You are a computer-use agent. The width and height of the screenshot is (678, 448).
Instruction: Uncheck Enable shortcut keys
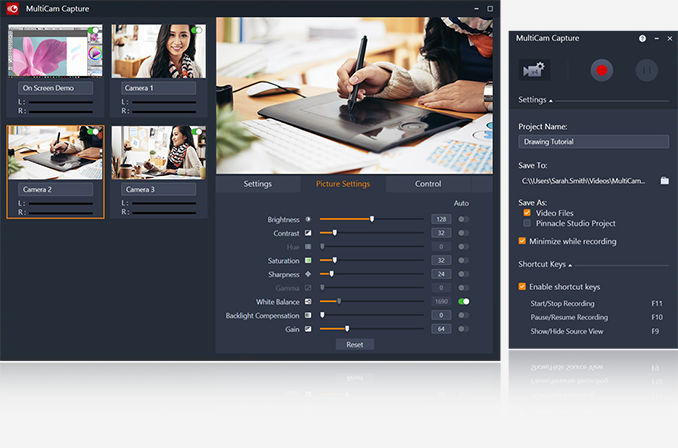[x=522, y=286]
